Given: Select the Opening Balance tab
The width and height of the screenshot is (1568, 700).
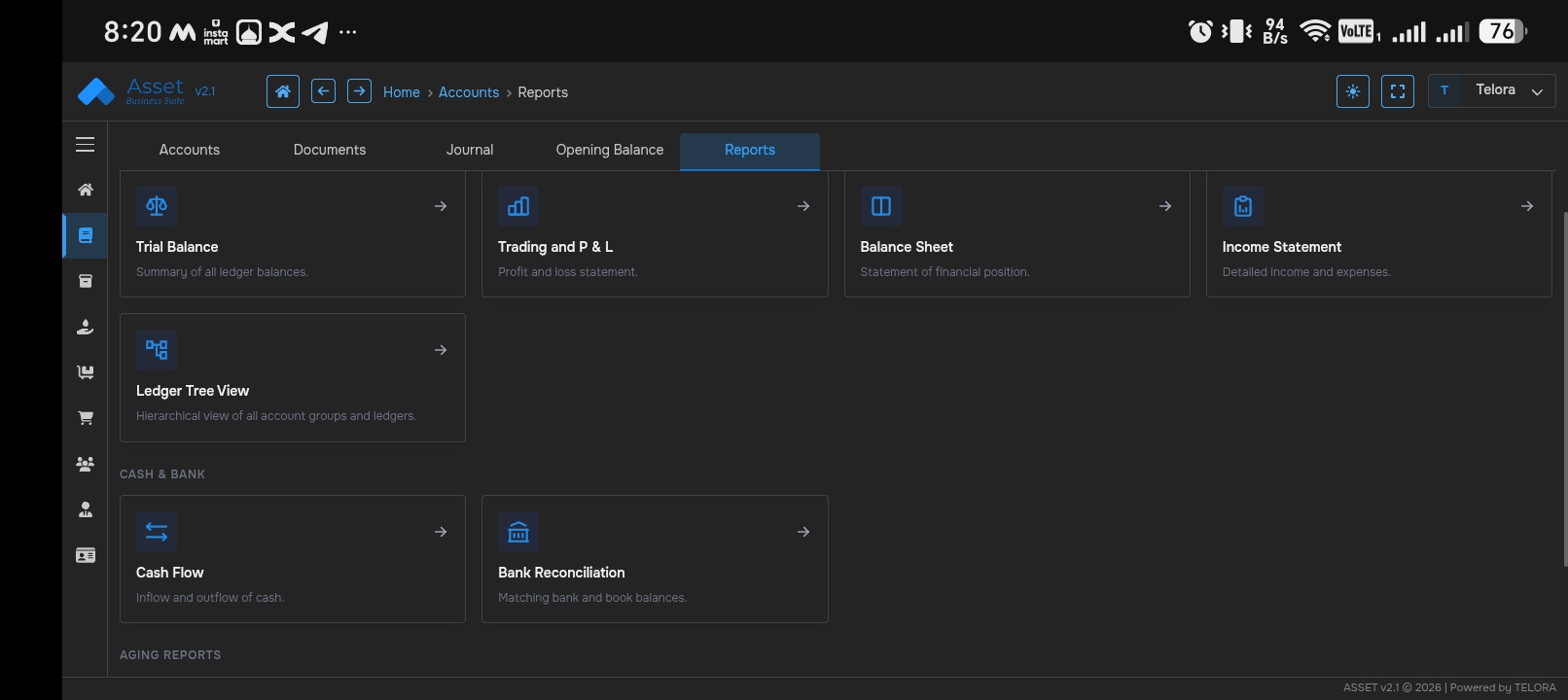Looking at the screenshot, I should click(610, 150).
